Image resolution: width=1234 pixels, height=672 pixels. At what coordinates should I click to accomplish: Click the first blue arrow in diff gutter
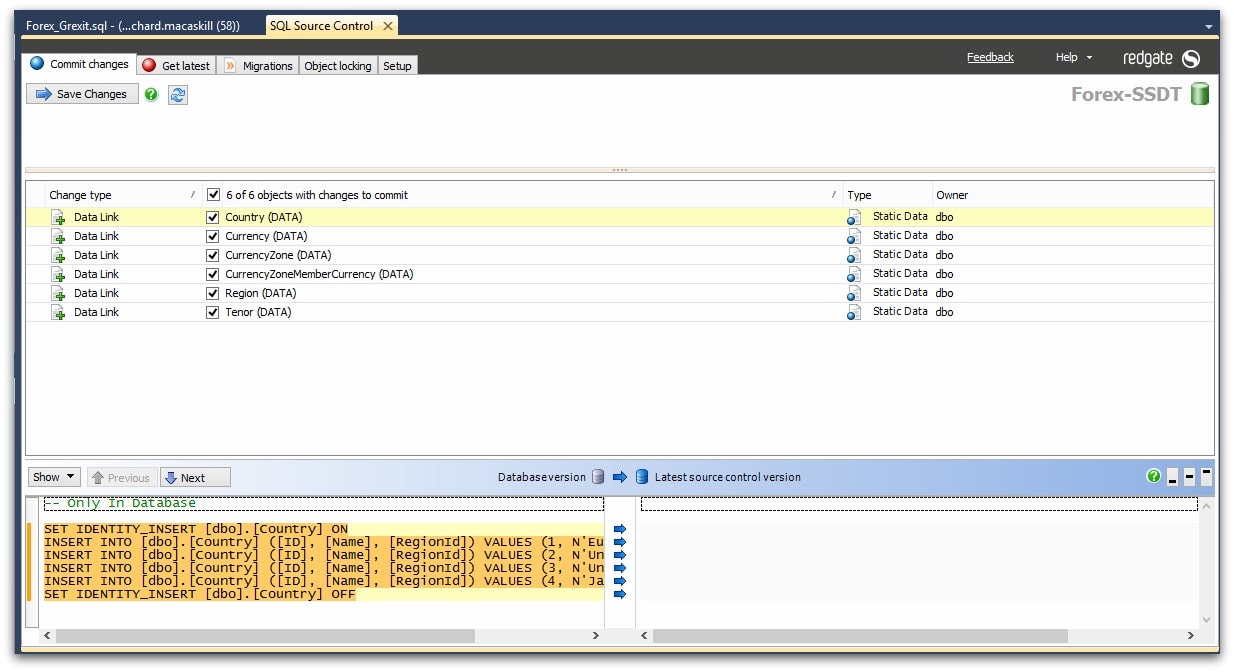coord(619,529)
